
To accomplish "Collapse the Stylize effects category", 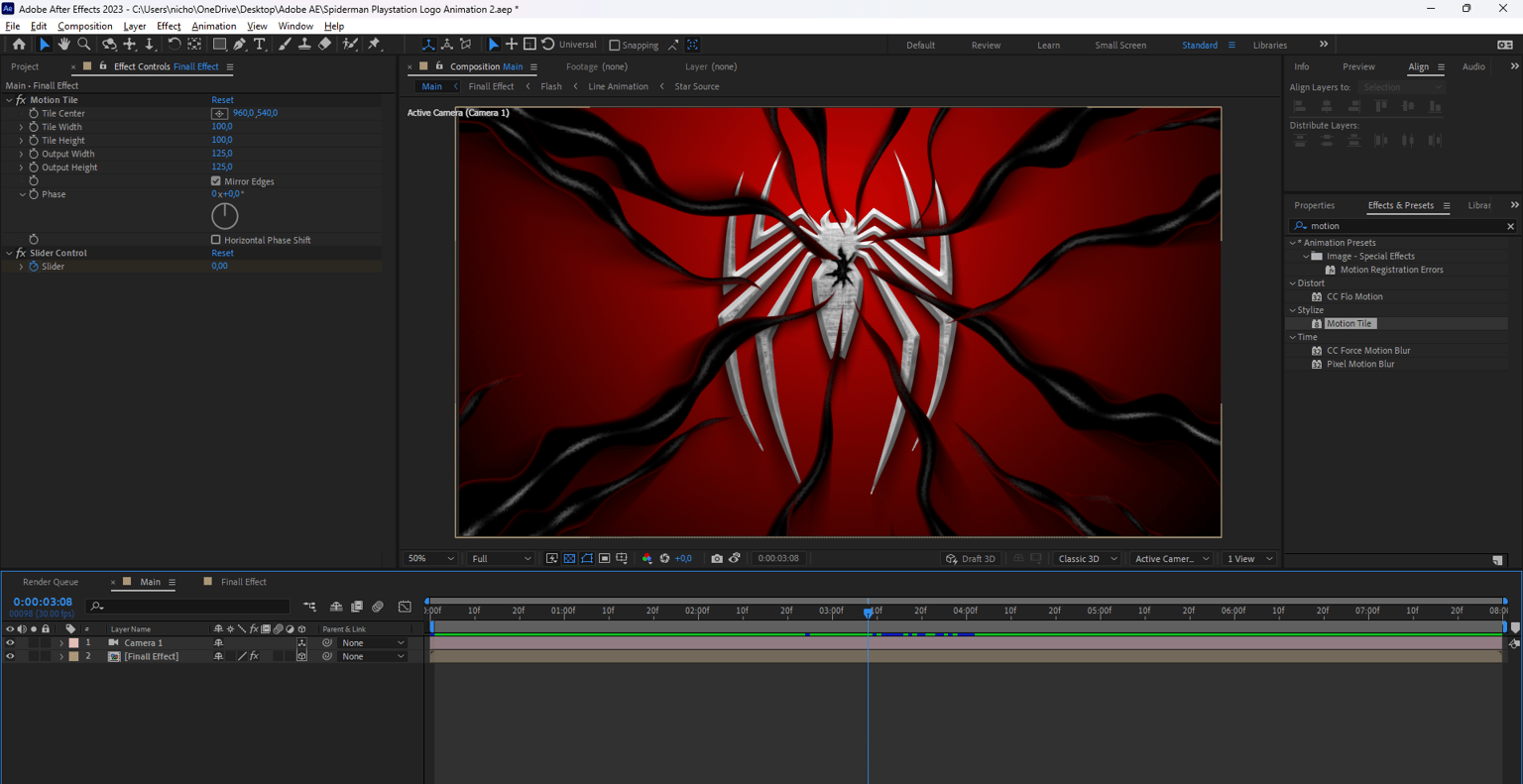I will pyautogui.click(x=1293, y=310).
